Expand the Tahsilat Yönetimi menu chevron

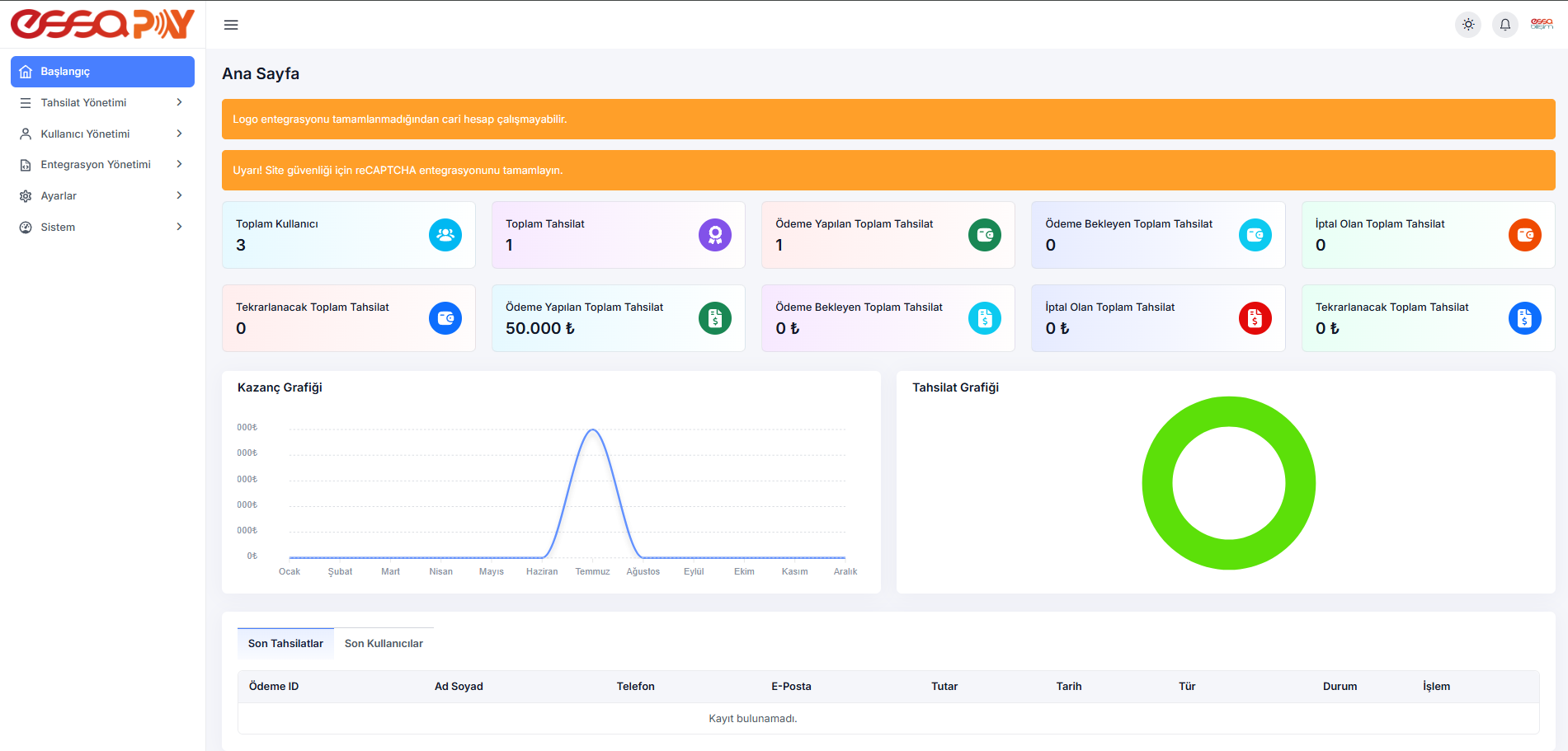(179, 102)
